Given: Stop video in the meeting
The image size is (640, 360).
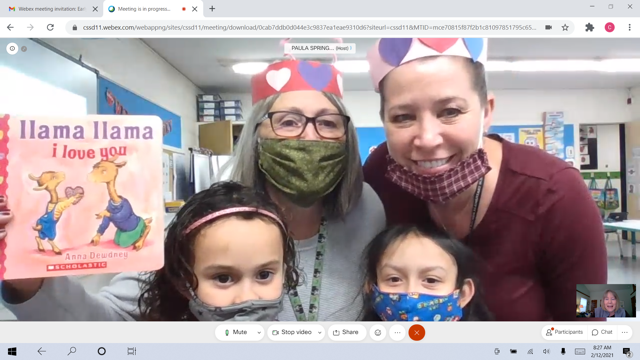Looking at the screenshot, I should (292, 333).
